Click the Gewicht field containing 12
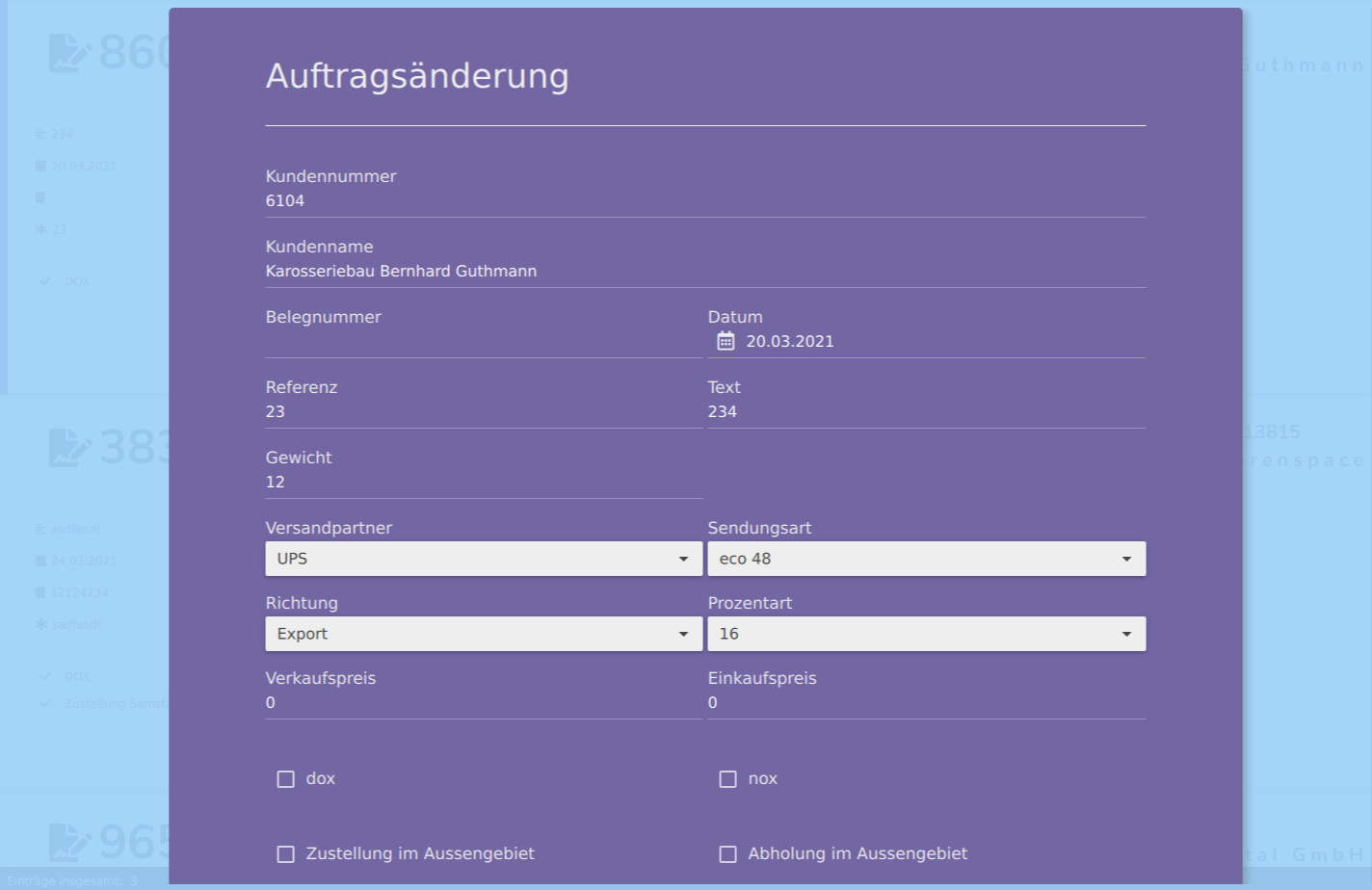Viewport: 1372px width, 890px height. coord(483,483)
